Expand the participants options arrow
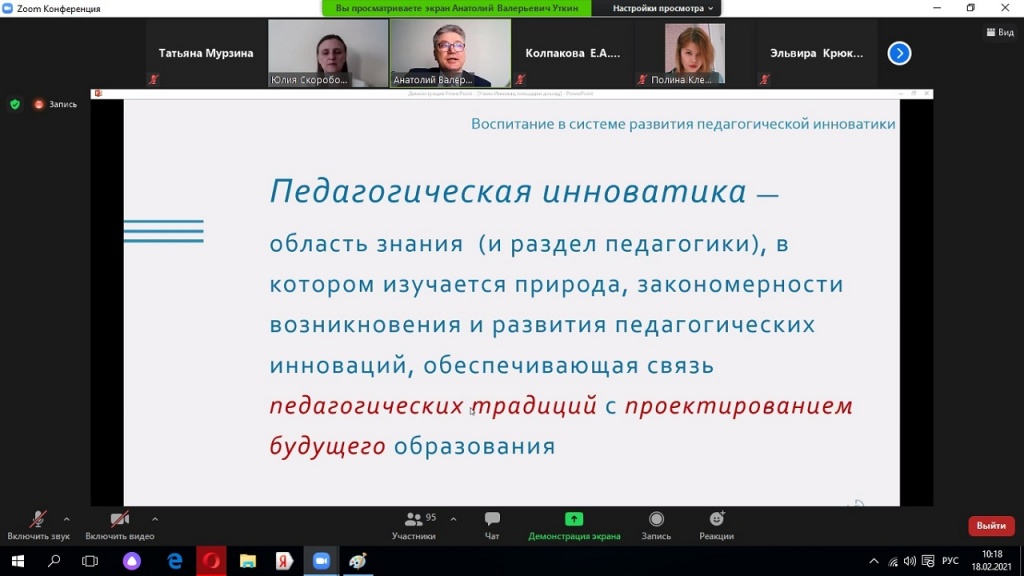The image size is (1024, 576). 453,519
